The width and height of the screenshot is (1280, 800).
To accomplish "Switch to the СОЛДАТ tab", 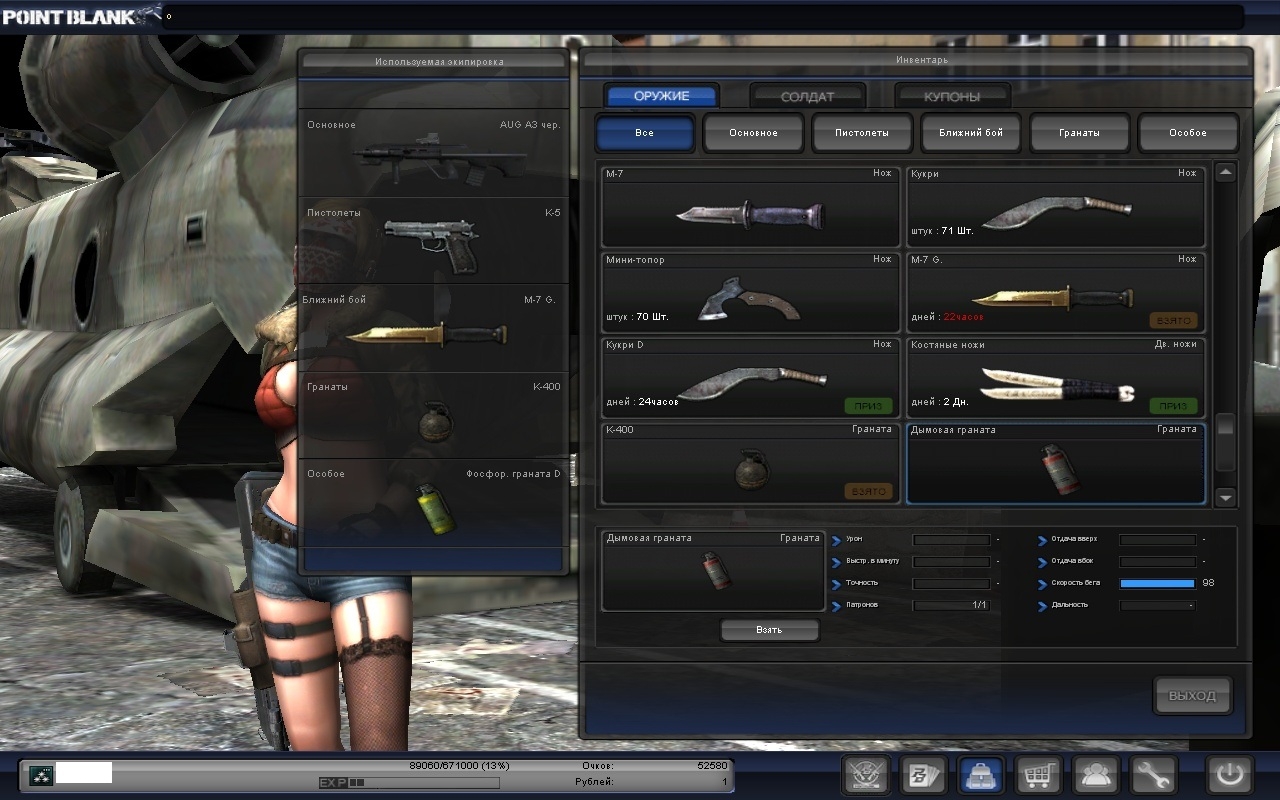I will 807,97.
